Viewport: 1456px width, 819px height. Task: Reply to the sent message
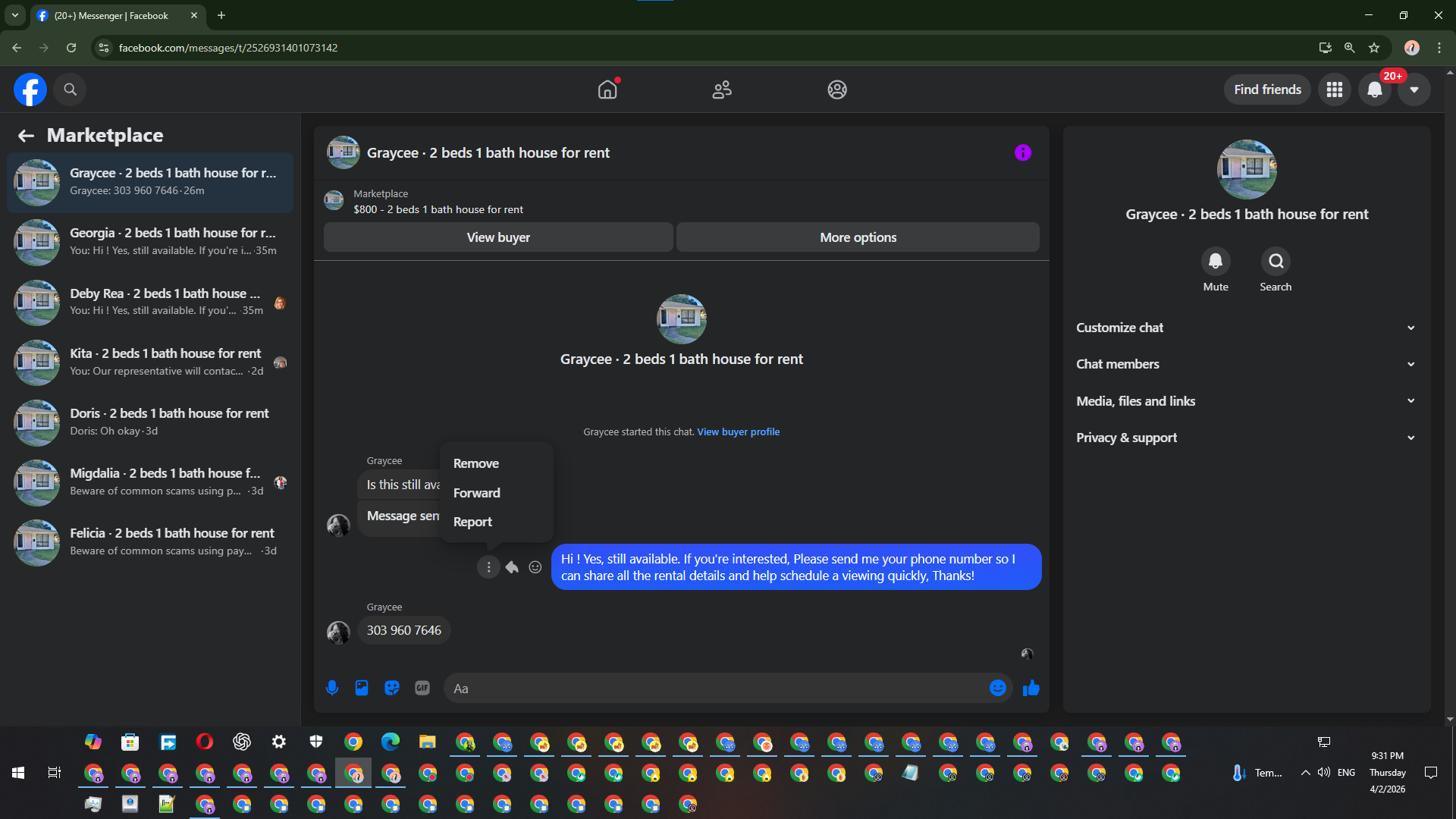(x=512, y=567)
